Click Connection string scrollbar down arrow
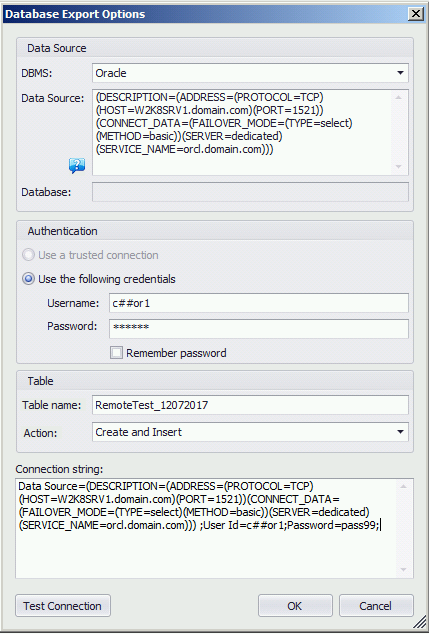This screenshot has width=429, height=634. coord(404,569)
